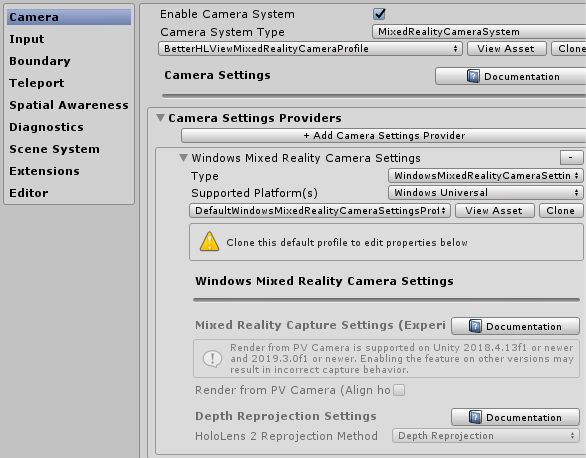The image size is (586, 458).
Task: Click the Mixed Reality Capture Documentation icon
Action: click(x=475, y=326)
